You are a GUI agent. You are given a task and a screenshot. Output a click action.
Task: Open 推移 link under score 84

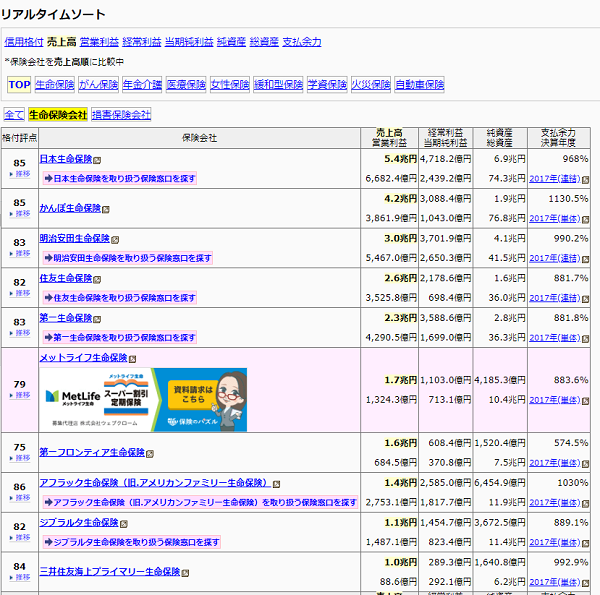pos(22,577)
